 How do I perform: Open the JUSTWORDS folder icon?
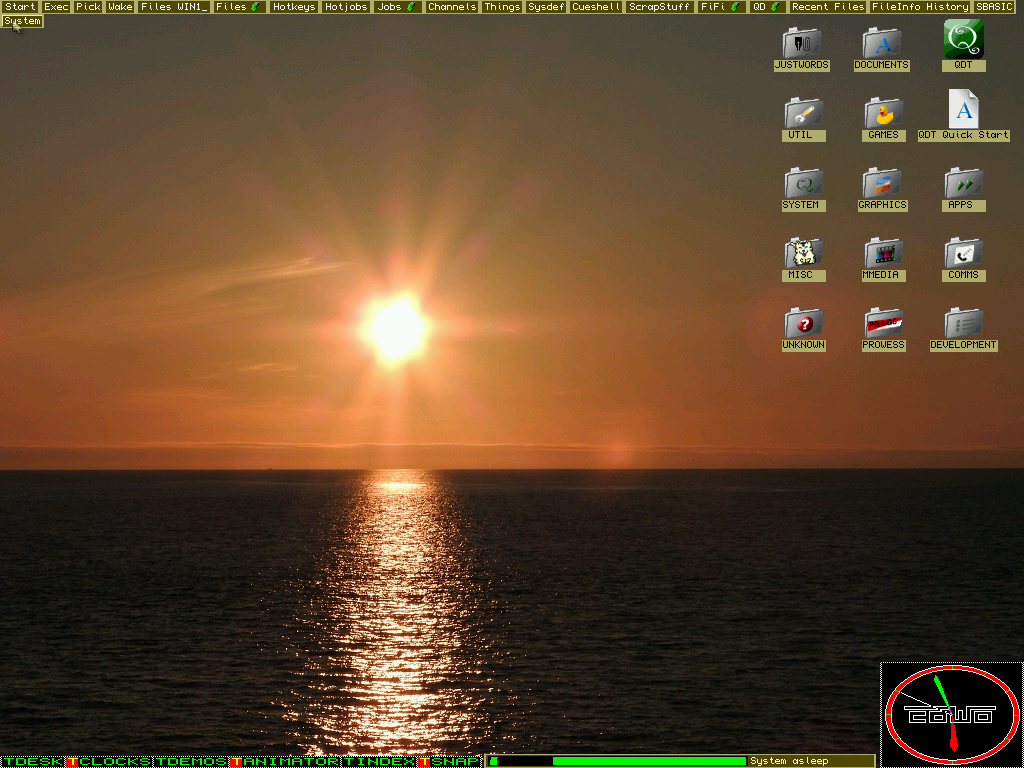[802, 43]
